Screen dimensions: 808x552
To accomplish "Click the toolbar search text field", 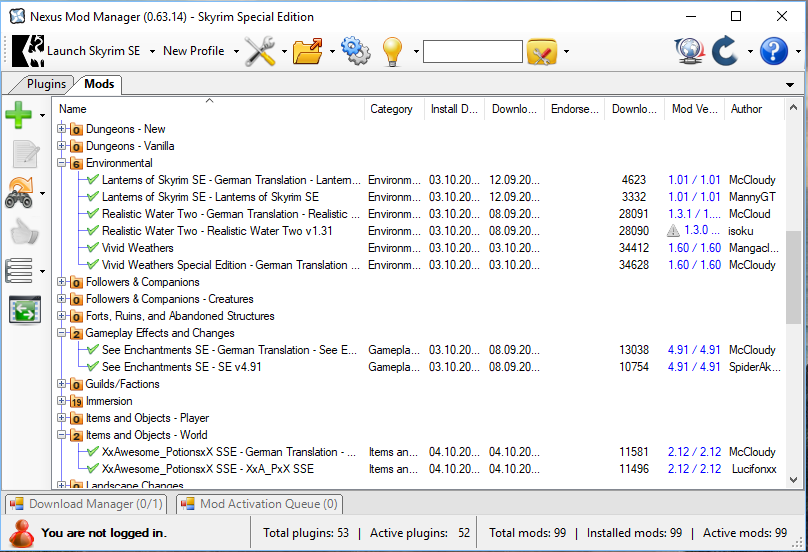I will coord(472,51).
